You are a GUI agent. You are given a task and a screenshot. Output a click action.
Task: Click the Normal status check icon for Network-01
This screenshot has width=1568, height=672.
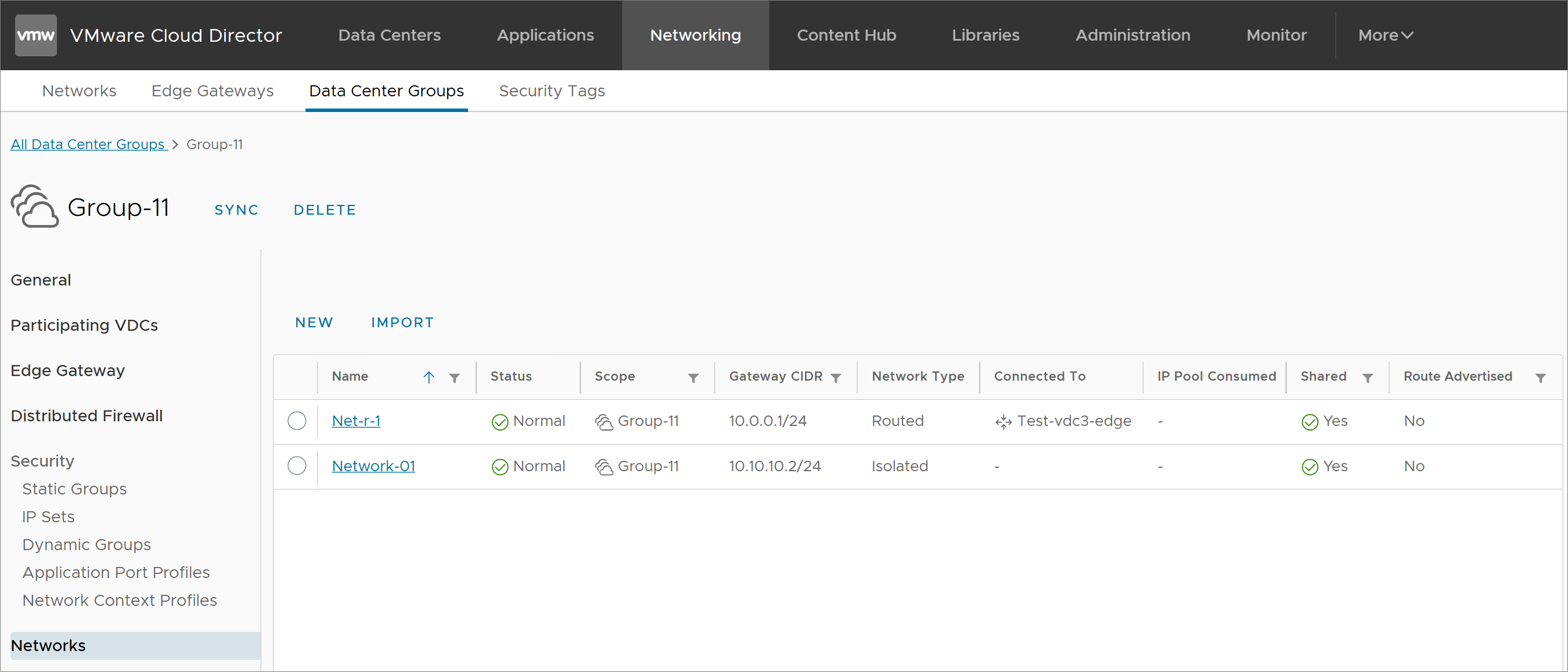500,467
